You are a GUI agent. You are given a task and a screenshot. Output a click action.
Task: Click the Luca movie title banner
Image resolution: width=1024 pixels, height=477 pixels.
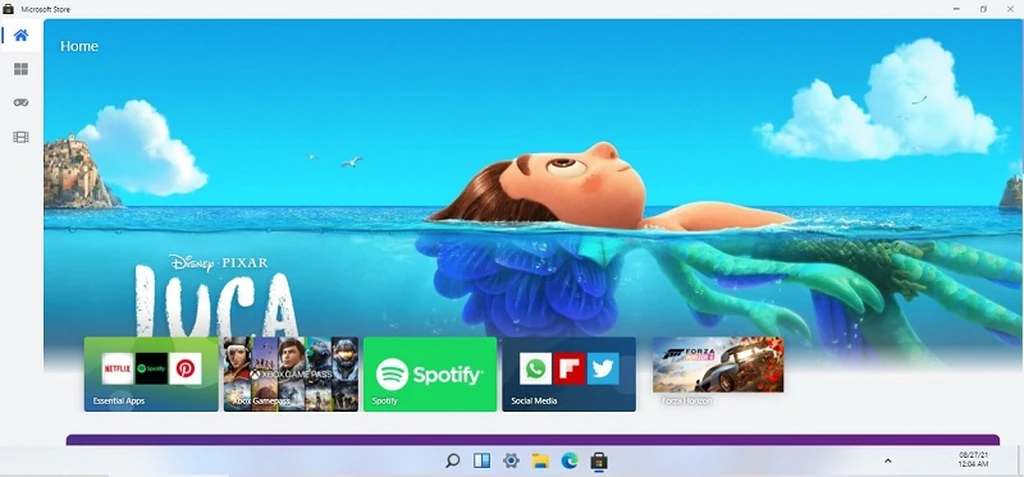point(217,297)
